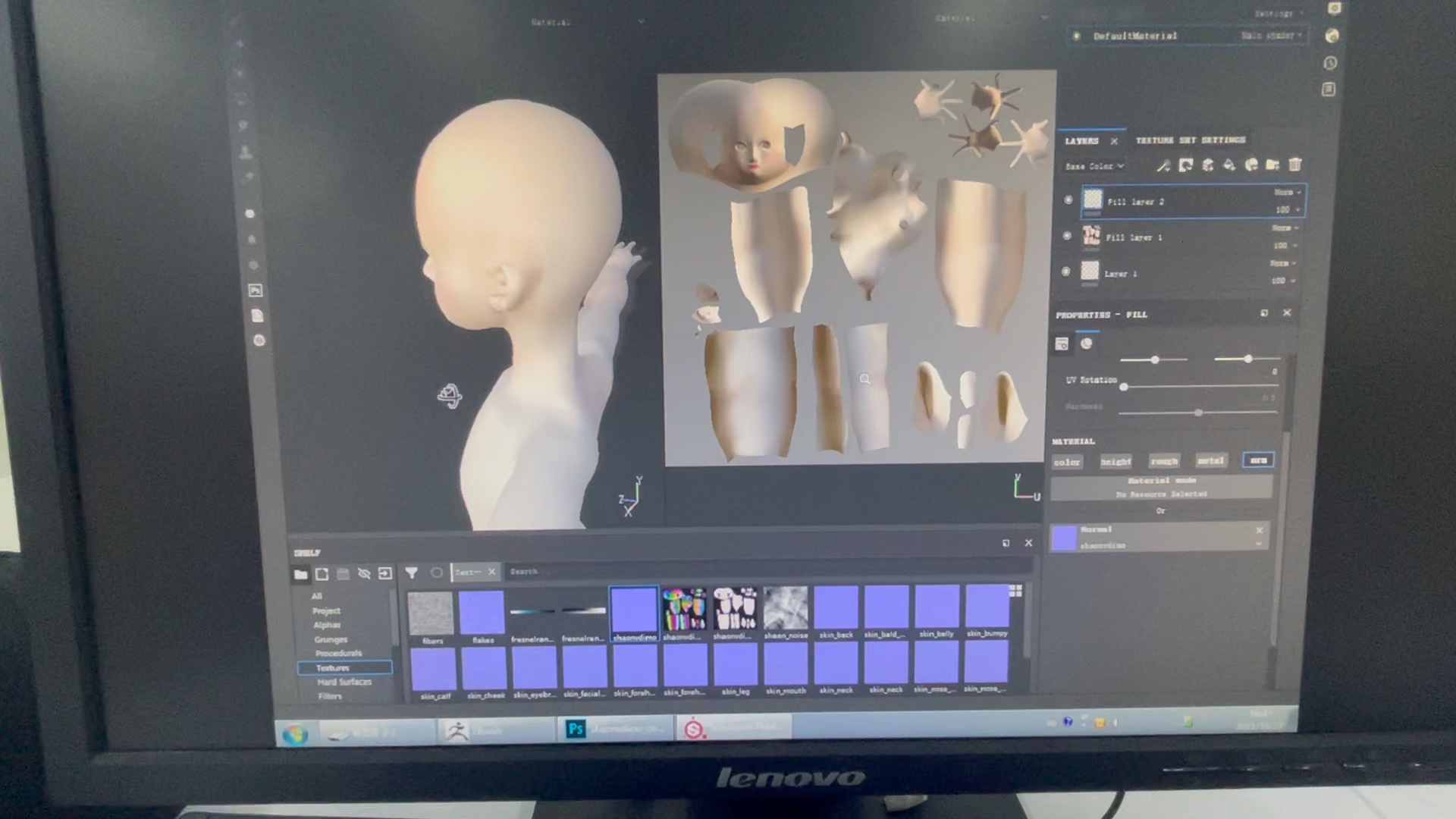Expand the Normal texture slot chevron

point(1259,544)
